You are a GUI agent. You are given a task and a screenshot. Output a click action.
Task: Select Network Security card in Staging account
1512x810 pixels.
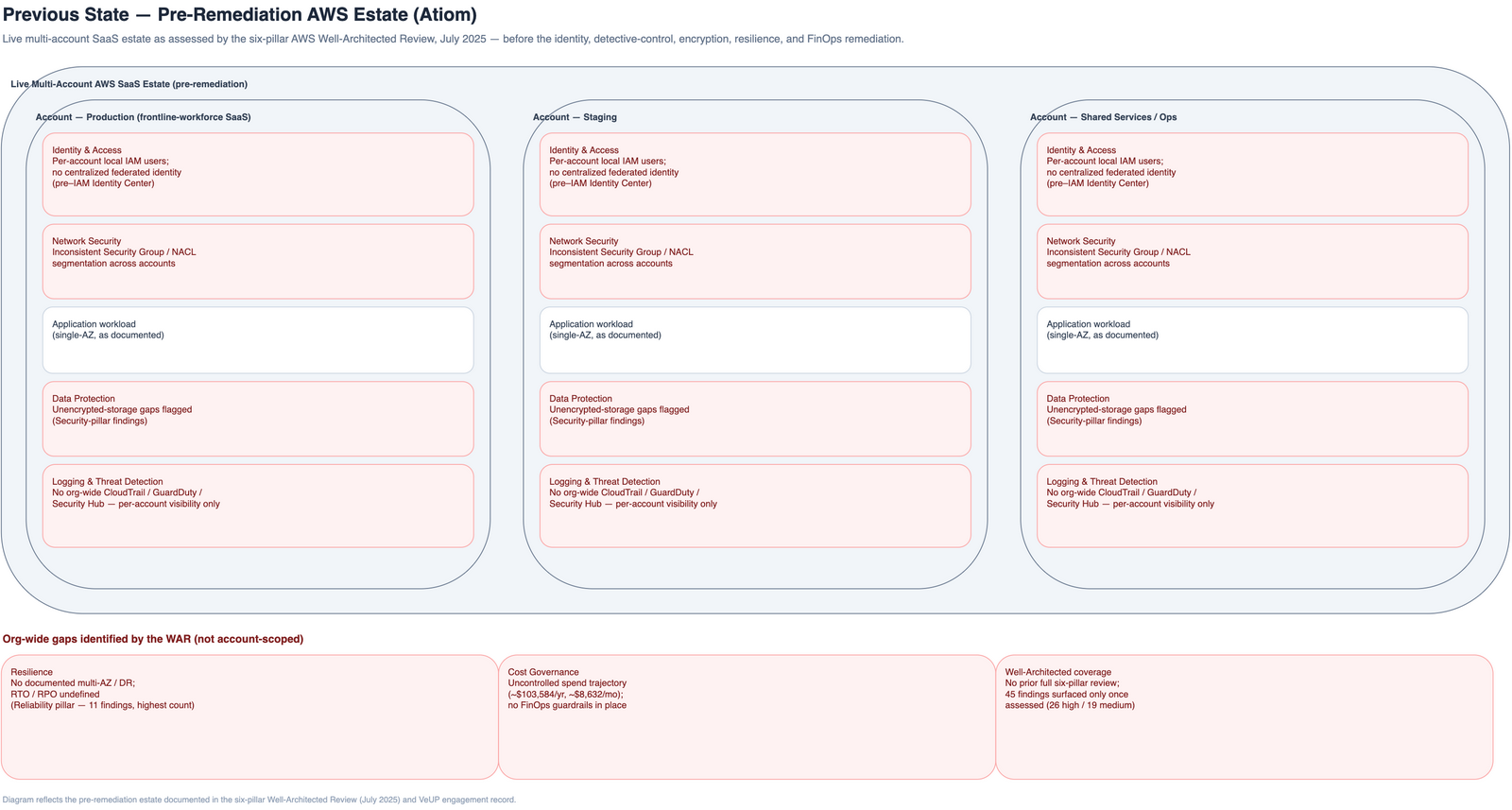pos(755,261)
